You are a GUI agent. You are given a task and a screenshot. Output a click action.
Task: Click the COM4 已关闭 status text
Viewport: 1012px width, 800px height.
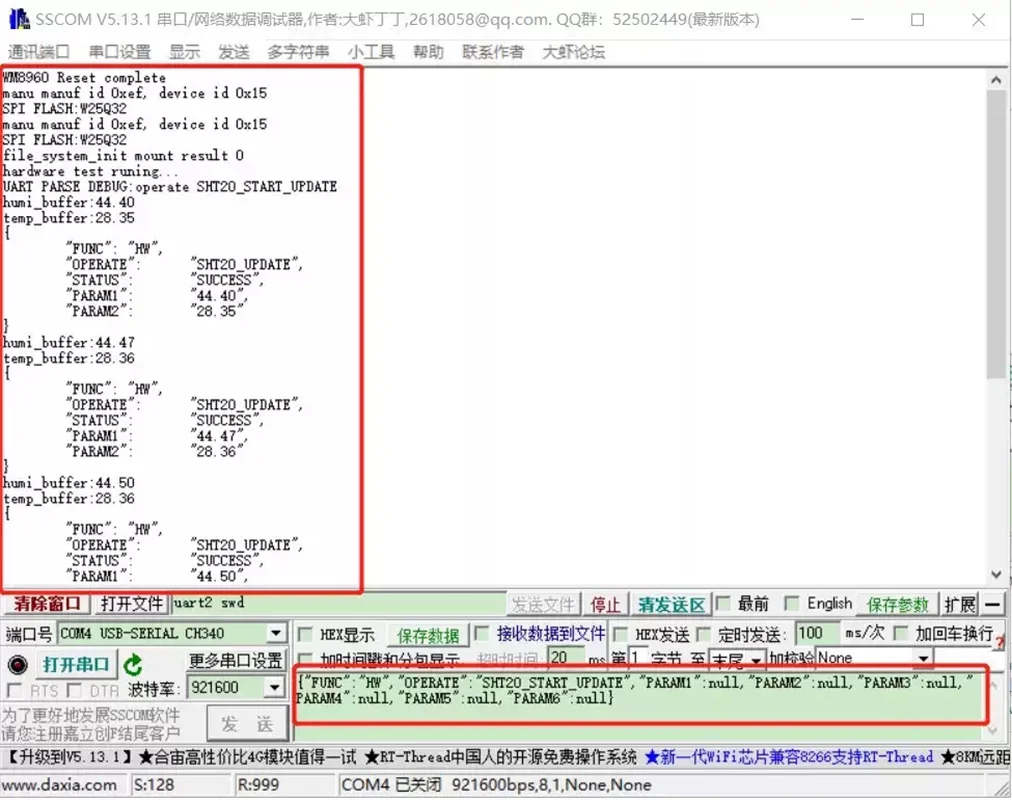tap(391, 785)
